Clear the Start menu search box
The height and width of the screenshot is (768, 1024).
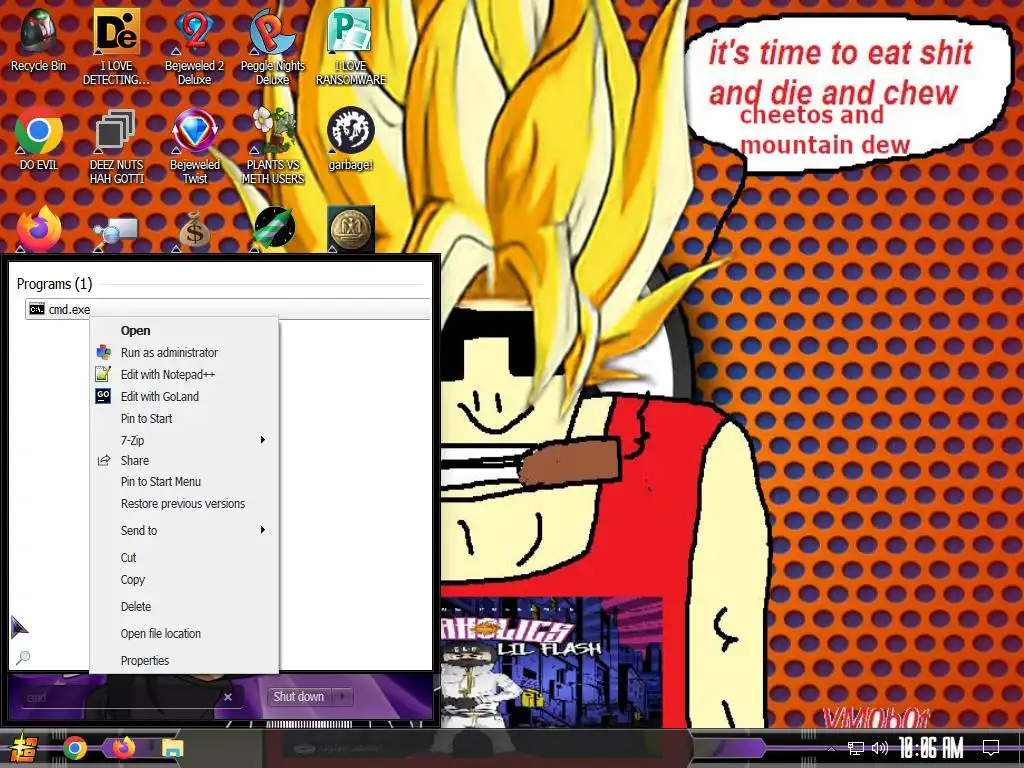coord(227,697)
